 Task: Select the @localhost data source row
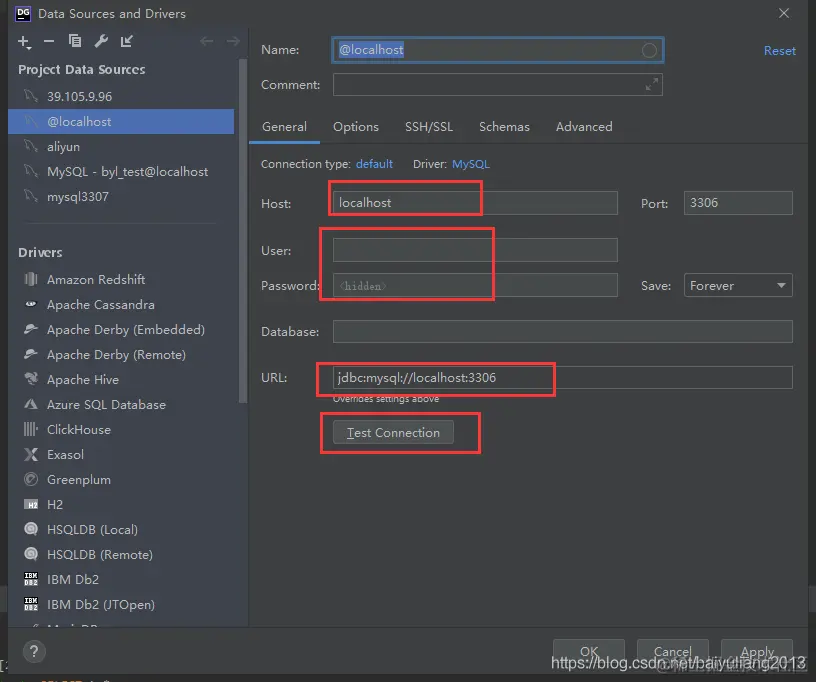pyautogui.click(x=121, y=121)
